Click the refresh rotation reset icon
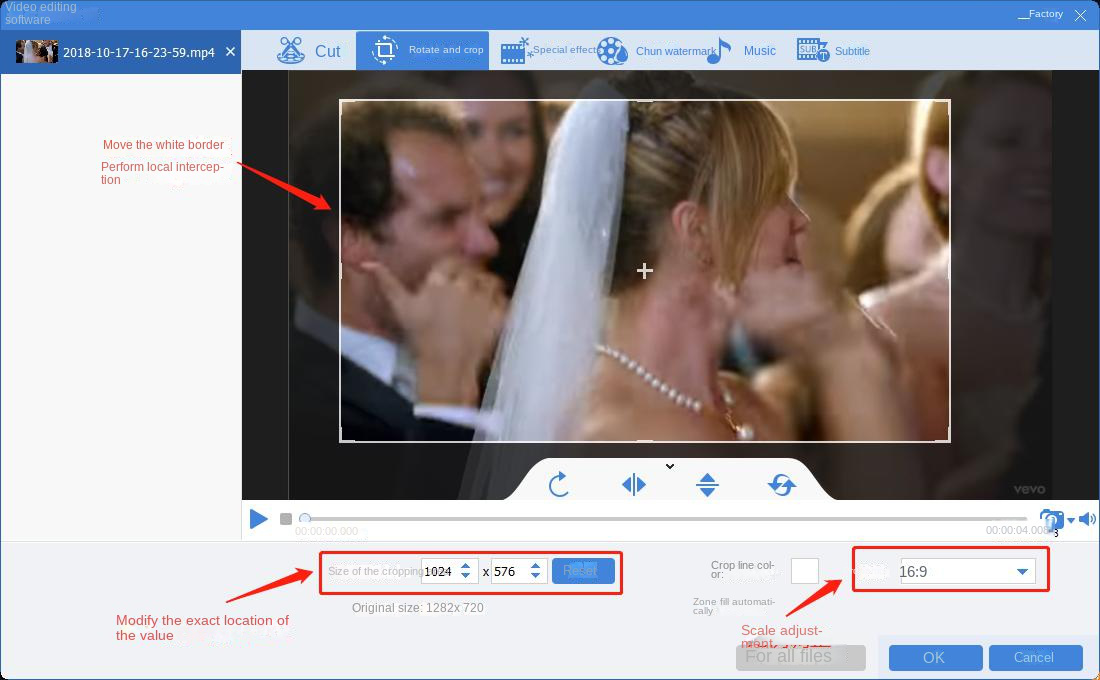Viewport: 1100px width, 680px height. click(x=782, y=485)
